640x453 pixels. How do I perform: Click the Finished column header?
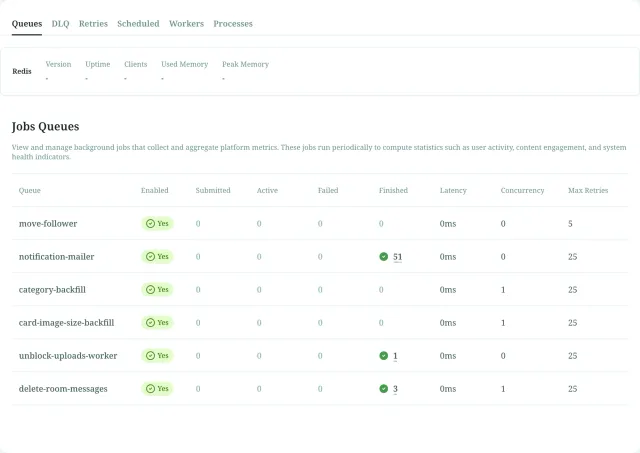(393, 190)
